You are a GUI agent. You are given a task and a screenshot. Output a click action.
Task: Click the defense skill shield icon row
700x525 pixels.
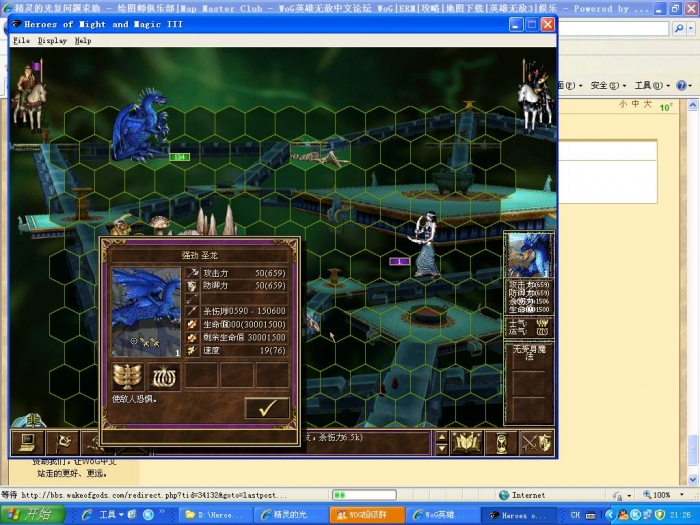pyautogui.click(x=237, y=285)
